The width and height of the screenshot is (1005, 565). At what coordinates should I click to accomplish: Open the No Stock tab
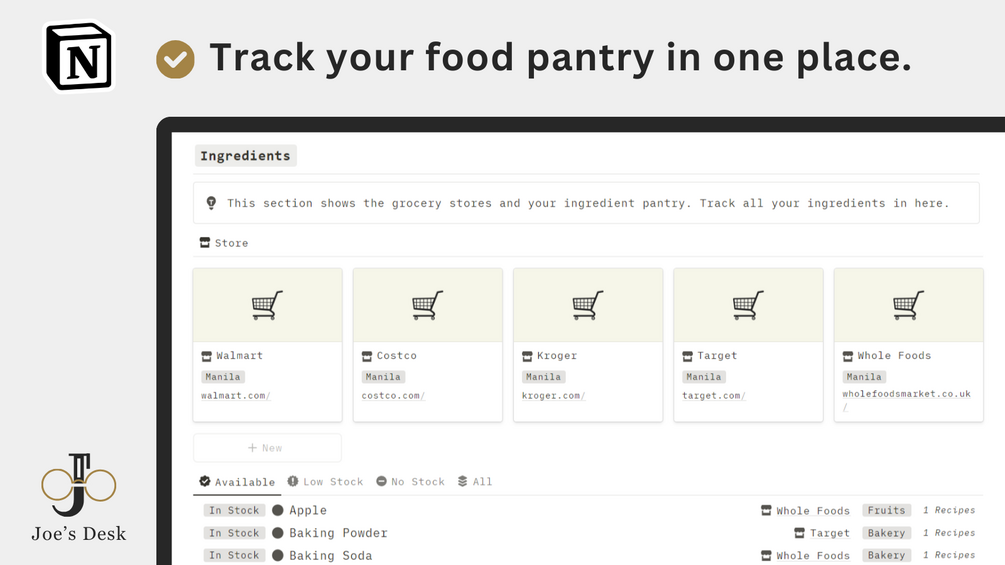(x=410, y=482)
